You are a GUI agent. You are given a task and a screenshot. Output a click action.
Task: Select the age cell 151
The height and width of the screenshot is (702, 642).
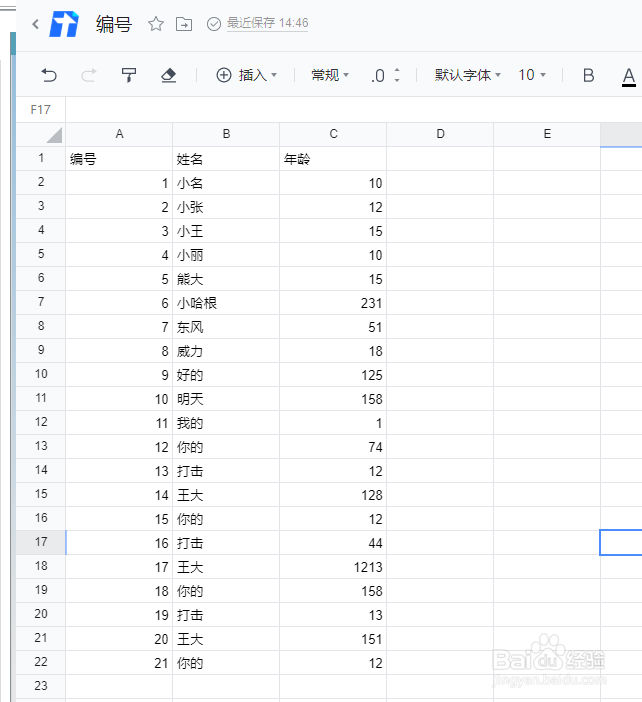pyautogui.click(x=333, y=639)
